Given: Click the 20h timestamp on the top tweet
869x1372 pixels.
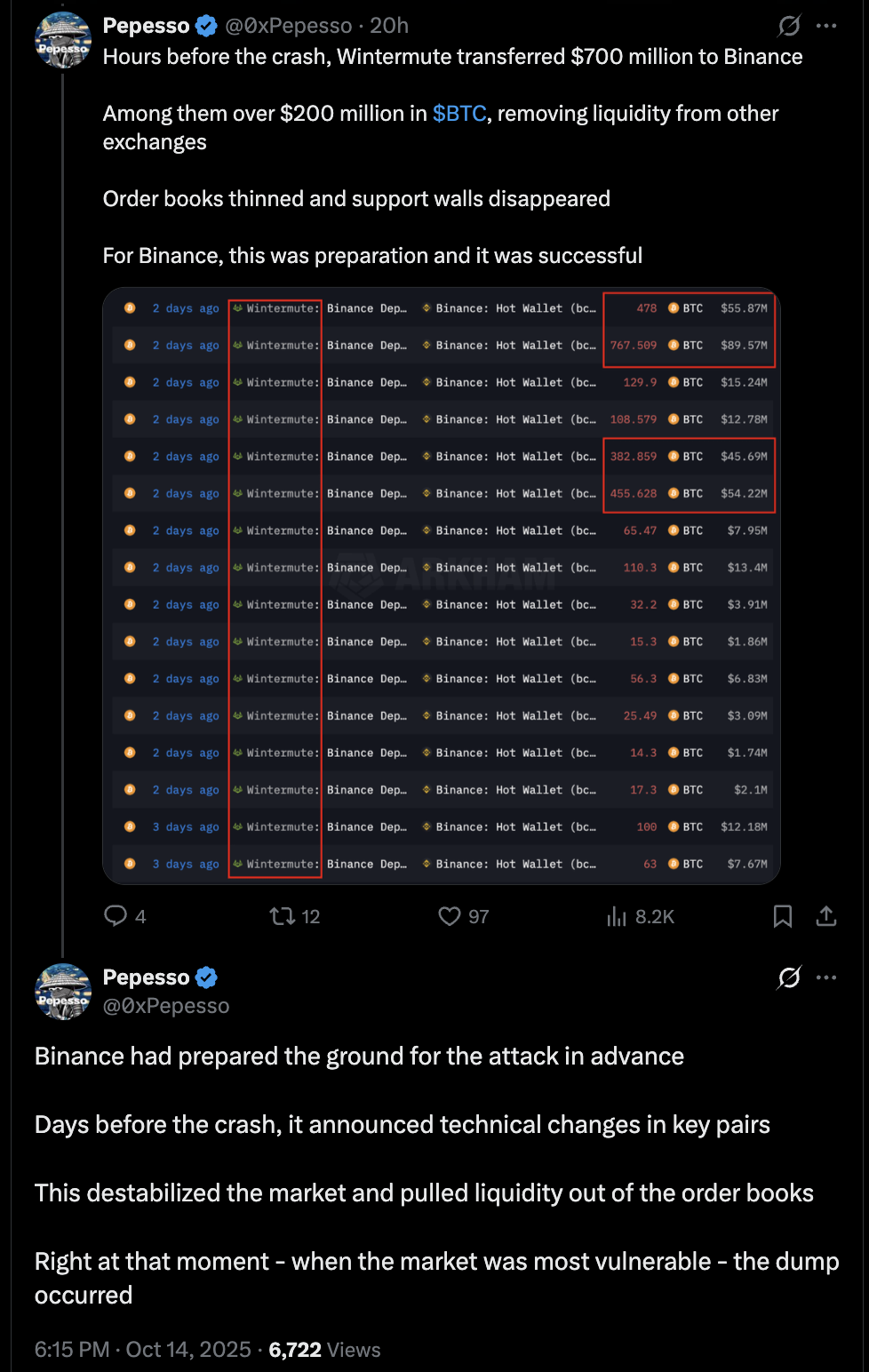Looking at the screenshot, I should click(x=389, y=26).
